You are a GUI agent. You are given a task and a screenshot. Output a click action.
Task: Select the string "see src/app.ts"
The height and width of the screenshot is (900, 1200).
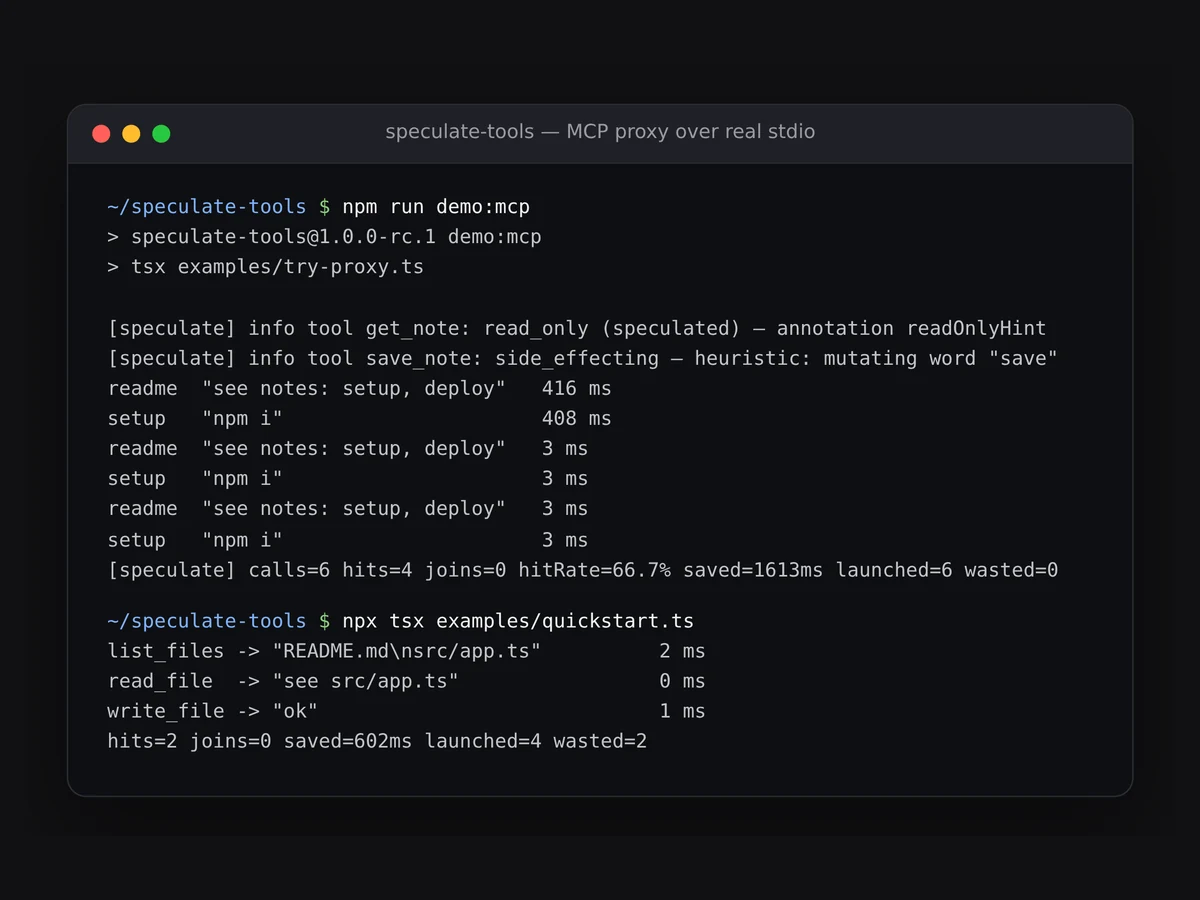[x=366, y=681]
